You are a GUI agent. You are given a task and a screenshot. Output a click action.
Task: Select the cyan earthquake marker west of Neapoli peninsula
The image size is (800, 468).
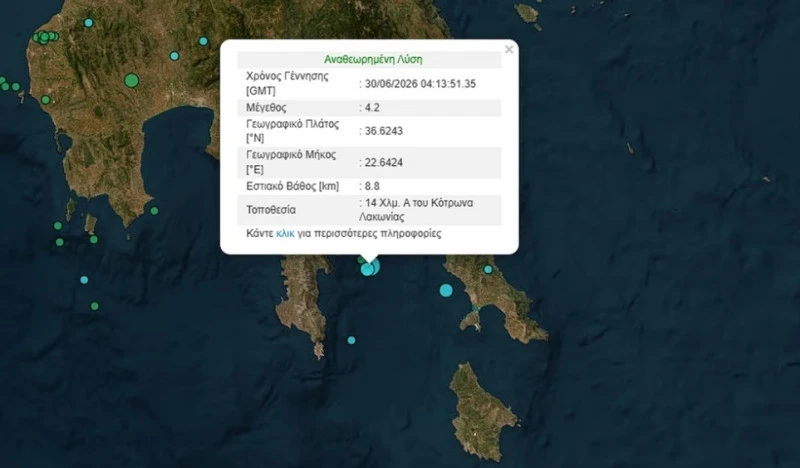[446, 290]
